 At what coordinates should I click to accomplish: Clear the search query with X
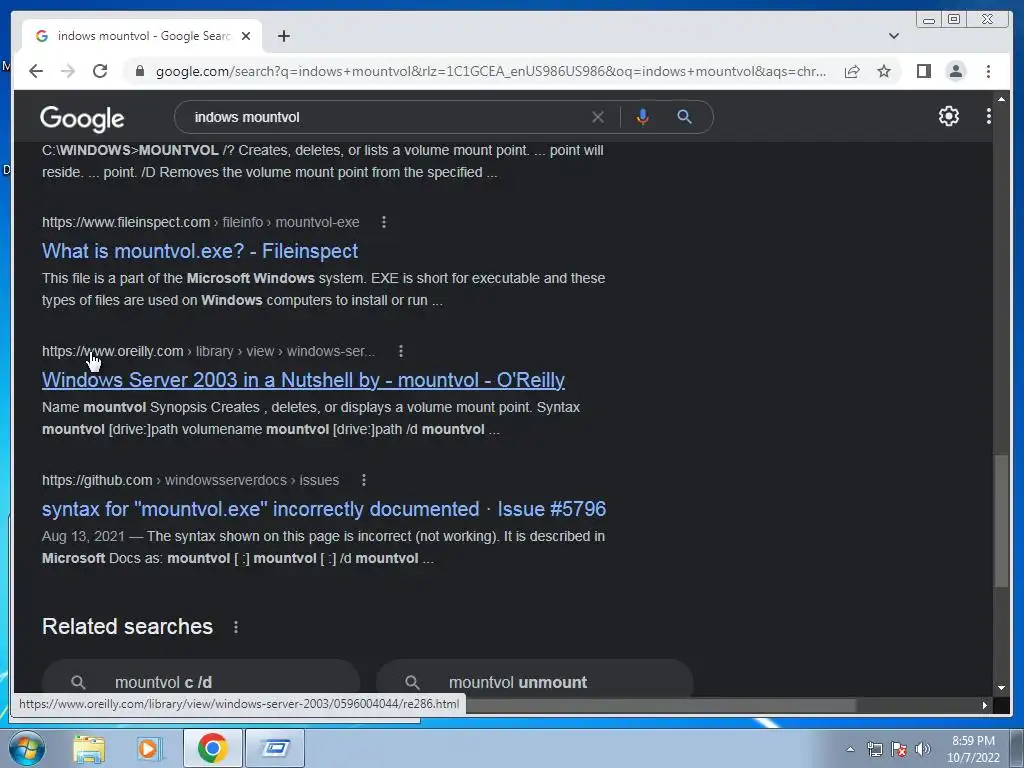coord(598,117)
